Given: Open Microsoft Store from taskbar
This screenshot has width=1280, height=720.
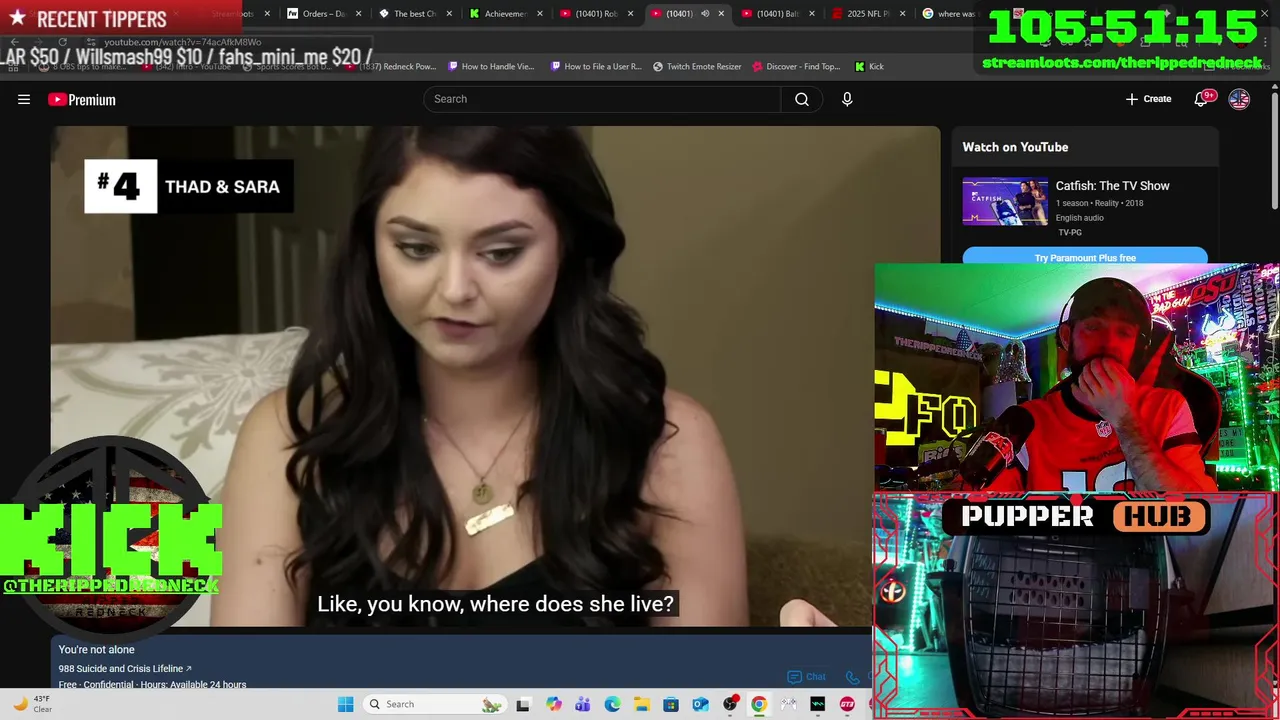Looking at the screenshot, I should [x=671, y=704].
